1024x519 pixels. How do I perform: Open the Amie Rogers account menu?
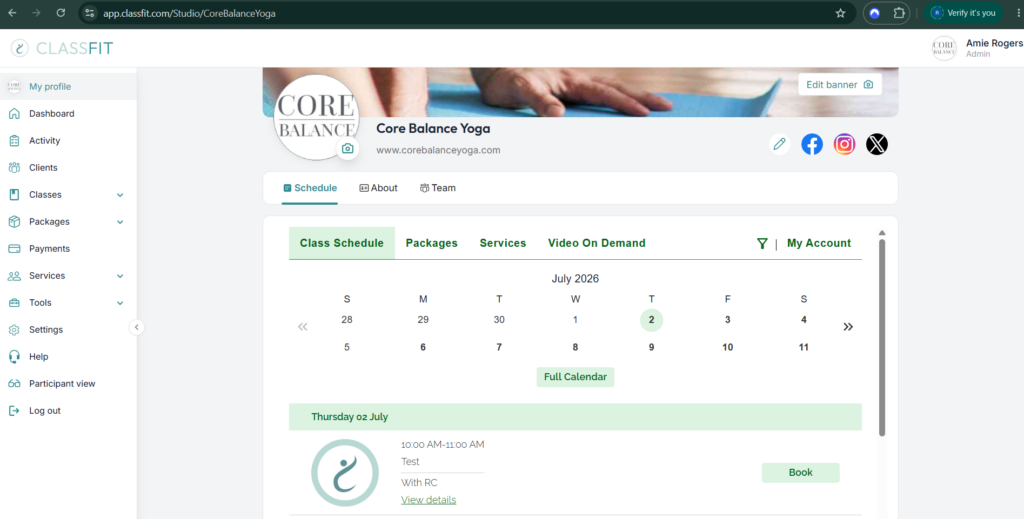(977, 48)
